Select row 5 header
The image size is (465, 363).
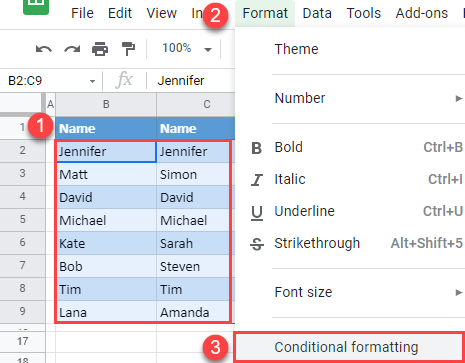point(22,220)
